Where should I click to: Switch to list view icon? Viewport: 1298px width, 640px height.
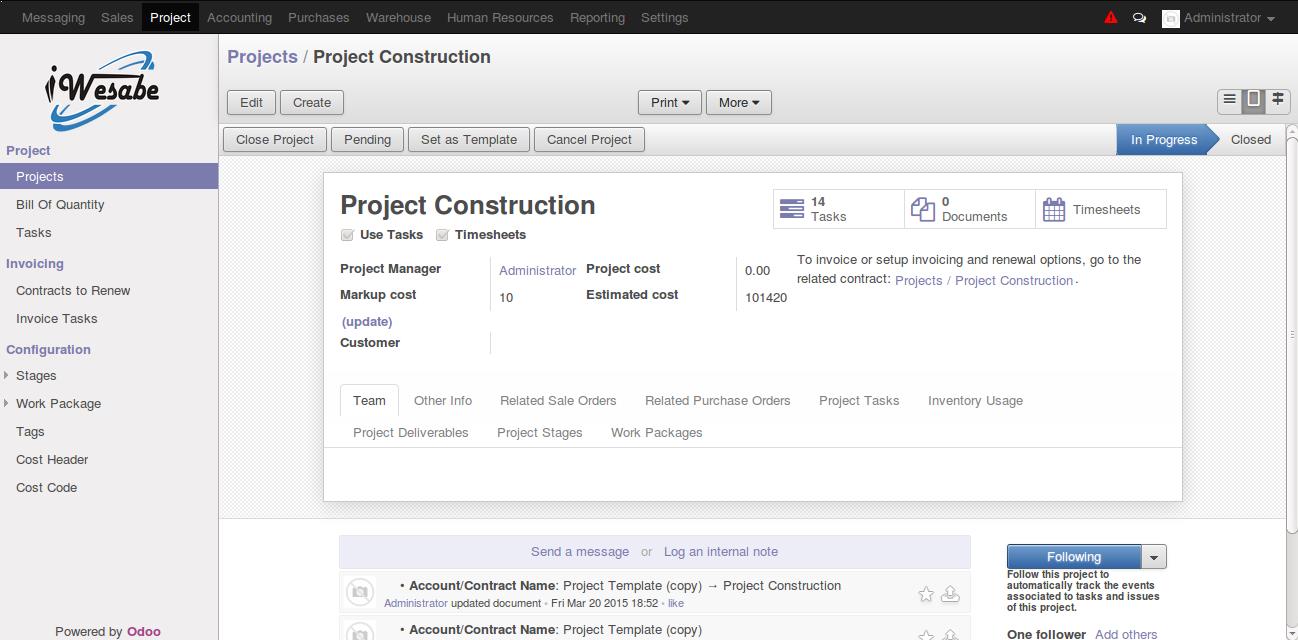(1229, 100)
